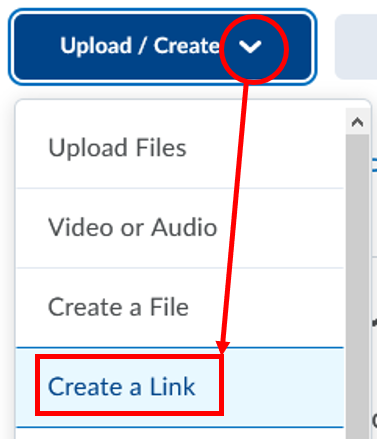Click the dropdown menu scrollbar track
This screenshot has width=377, height=439.
[357, 287]
